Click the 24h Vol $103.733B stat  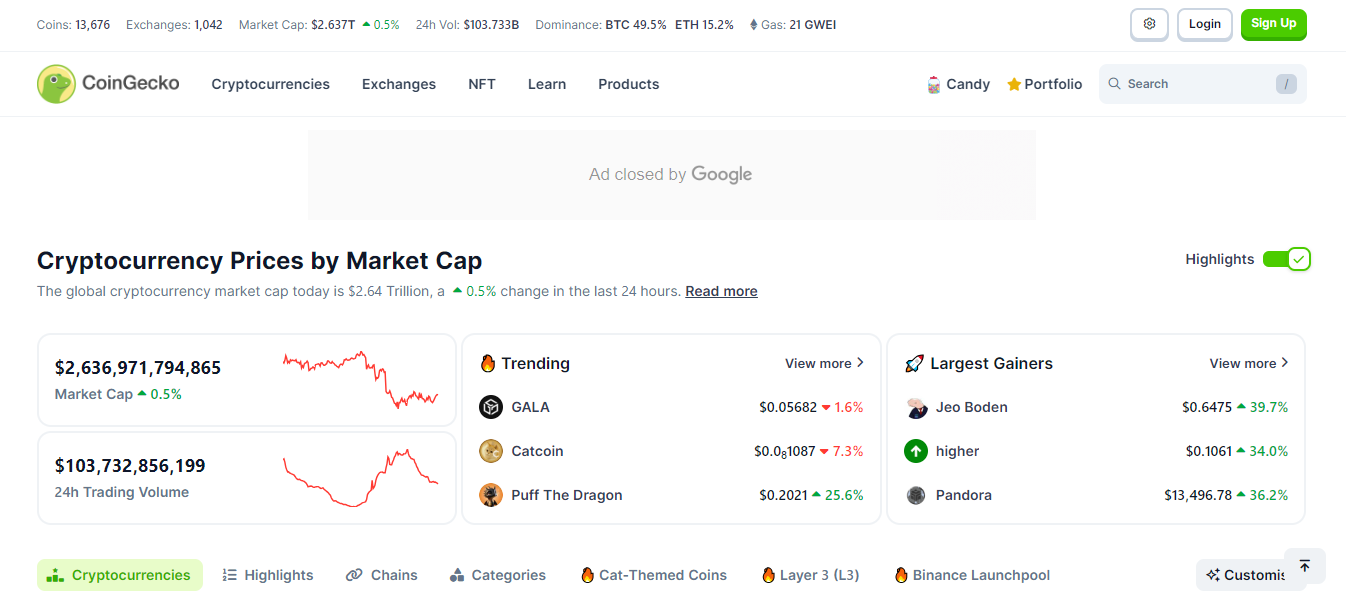point(467,24)
